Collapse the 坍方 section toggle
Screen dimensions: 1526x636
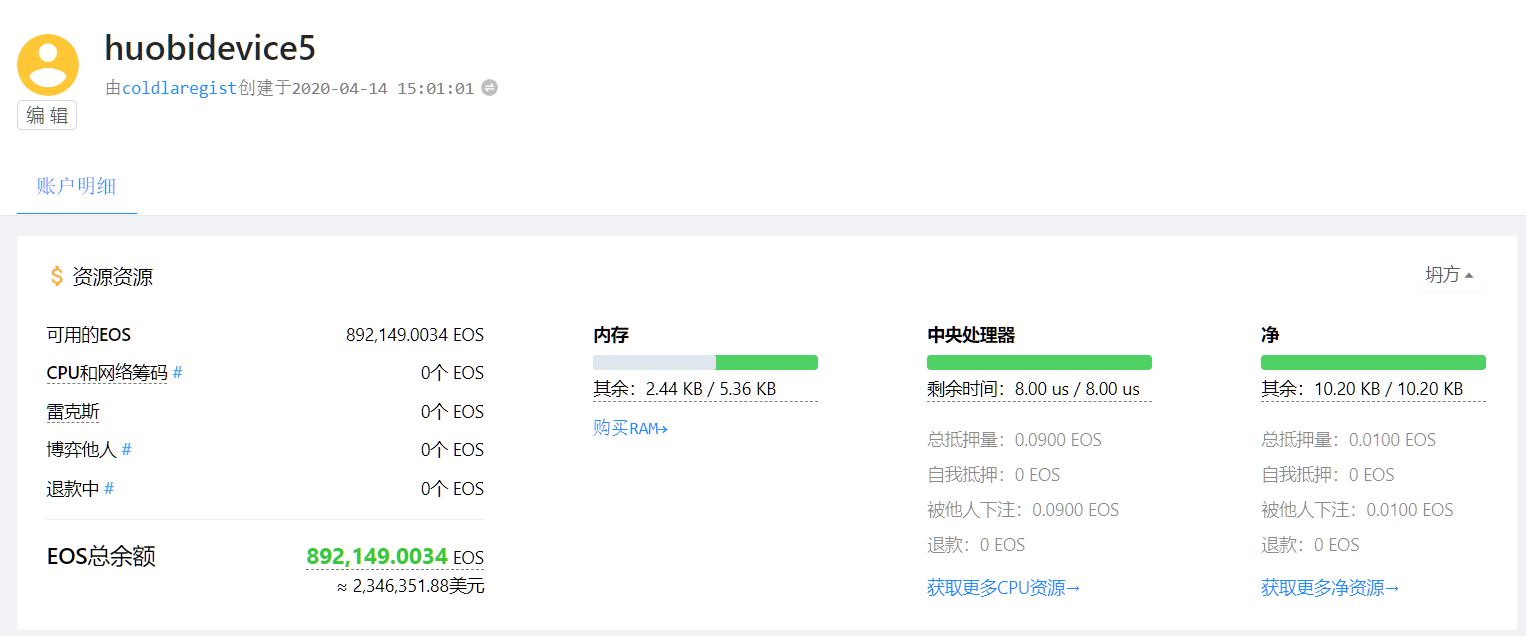tap(1449, 275)
